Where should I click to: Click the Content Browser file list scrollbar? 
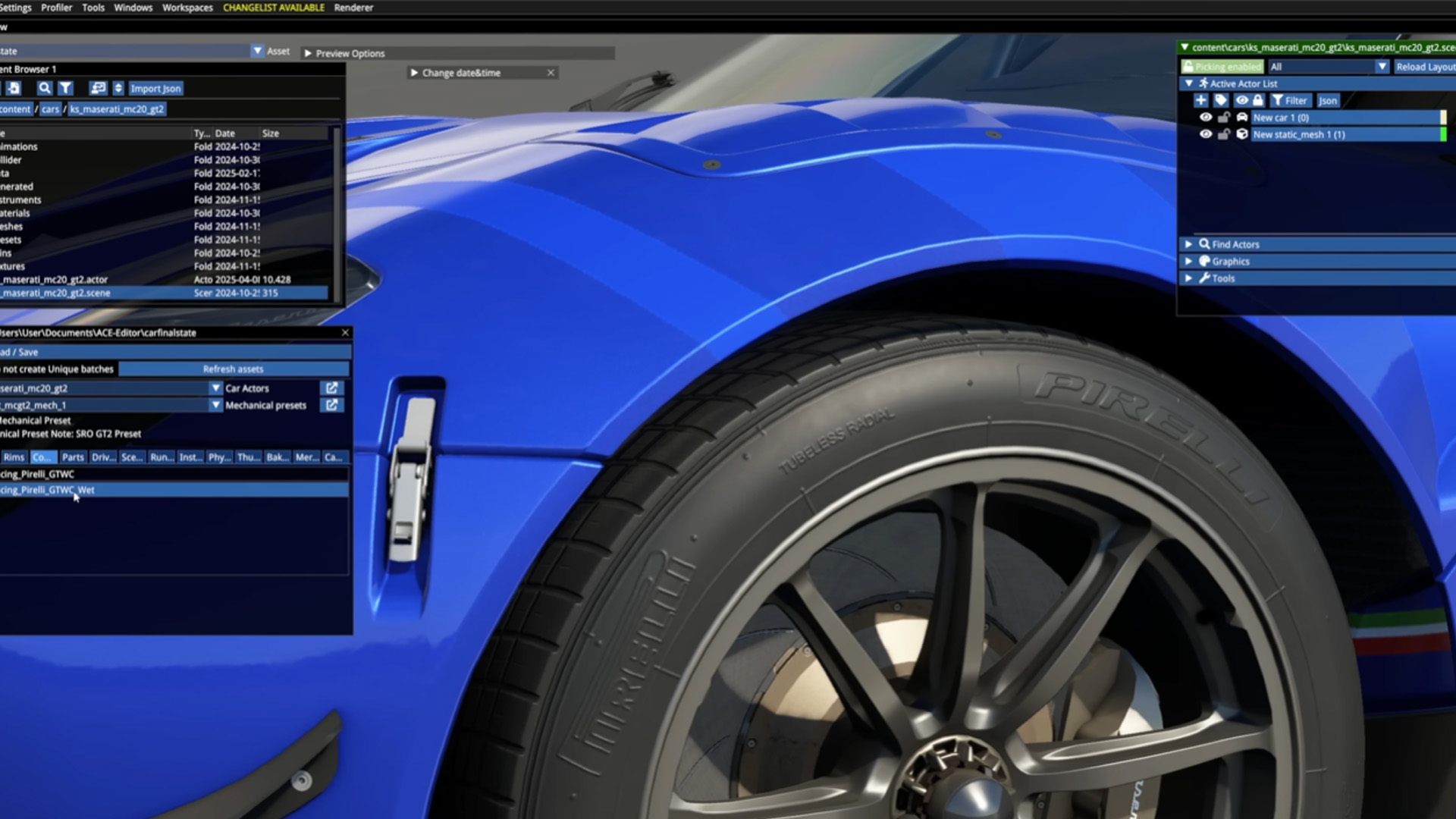(337, 215)
